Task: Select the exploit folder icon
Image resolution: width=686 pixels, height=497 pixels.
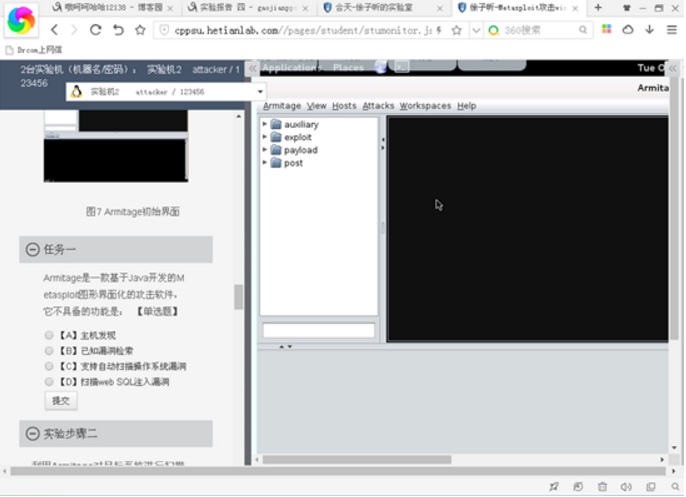Action: (276, 137)
